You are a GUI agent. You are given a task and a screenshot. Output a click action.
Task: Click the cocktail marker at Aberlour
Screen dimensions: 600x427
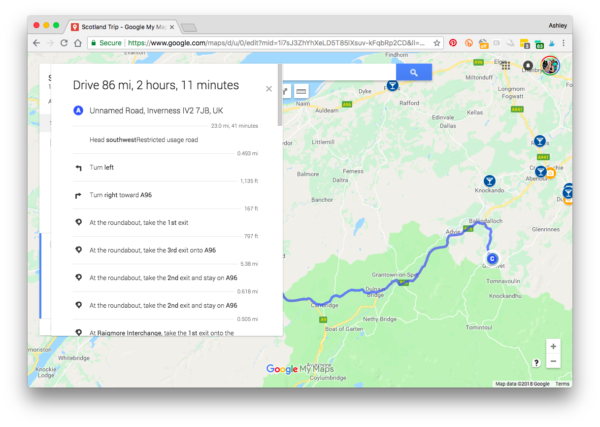point(540,171)
